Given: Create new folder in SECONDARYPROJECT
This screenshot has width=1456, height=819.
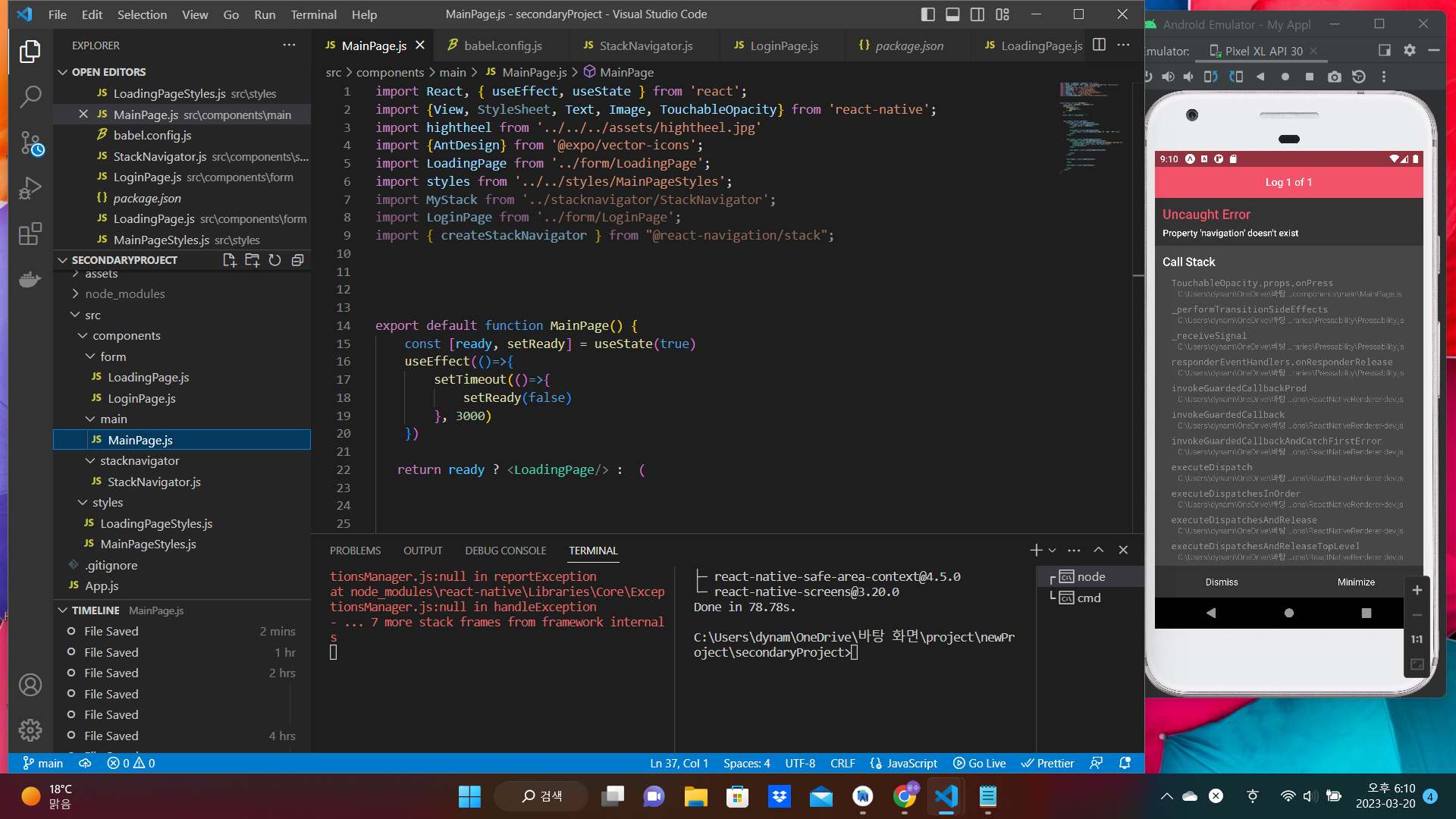Looking at the screenshot, I should point(252,260).
